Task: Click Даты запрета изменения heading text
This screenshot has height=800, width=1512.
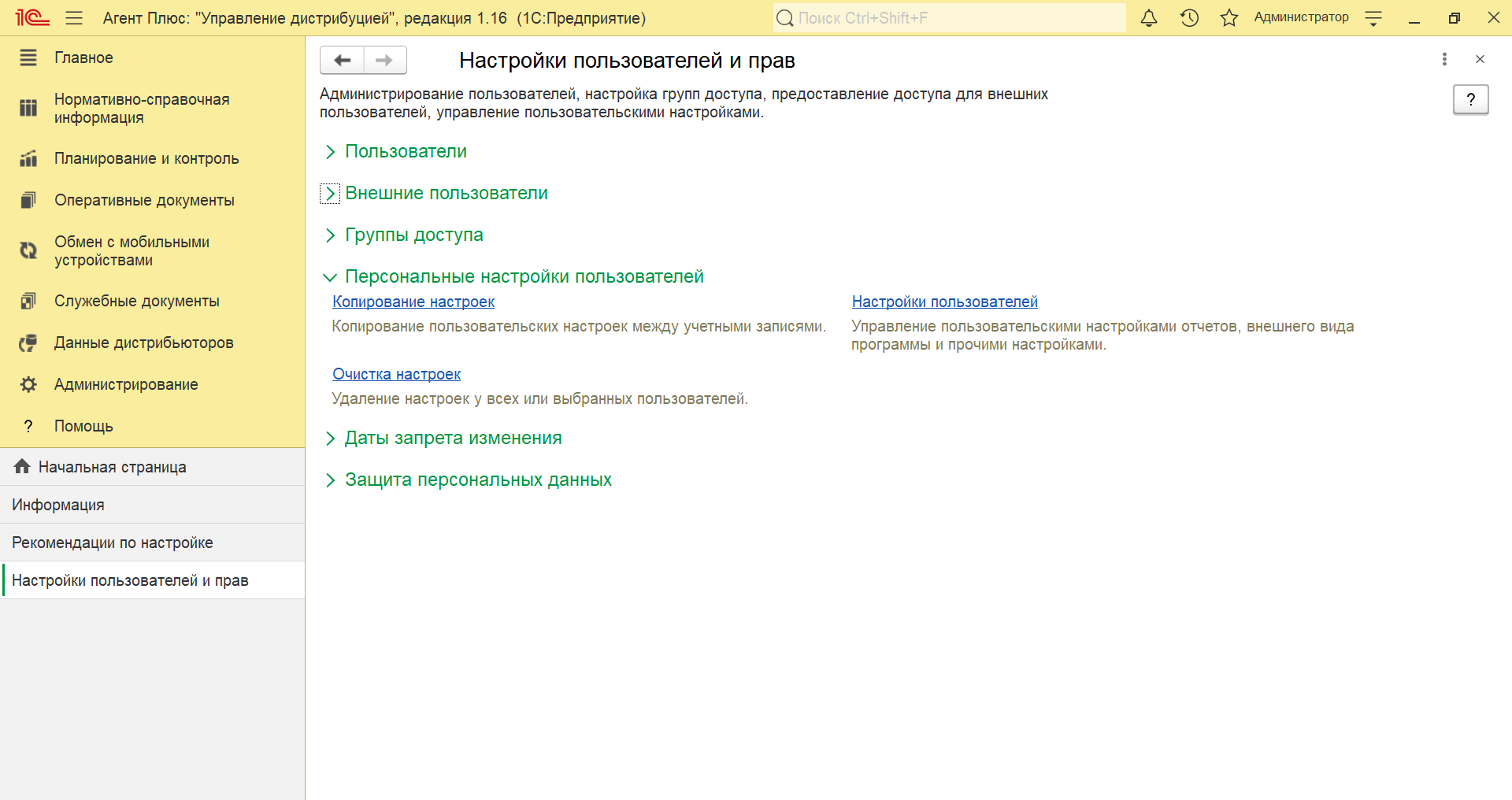Action: click(x=454, y=438)
